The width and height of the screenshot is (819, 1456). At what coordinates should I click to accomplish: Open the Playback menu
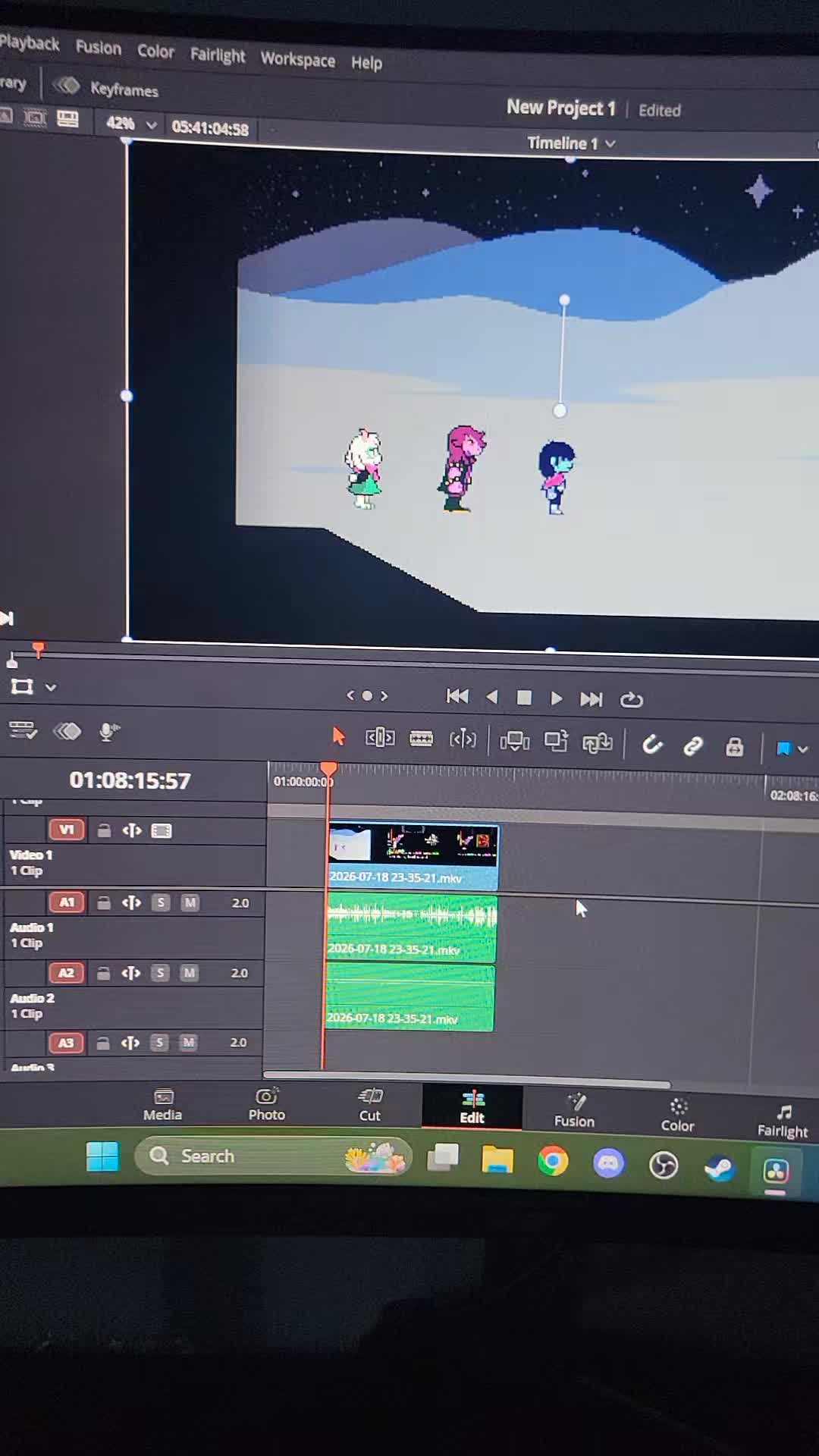point(29,42)
